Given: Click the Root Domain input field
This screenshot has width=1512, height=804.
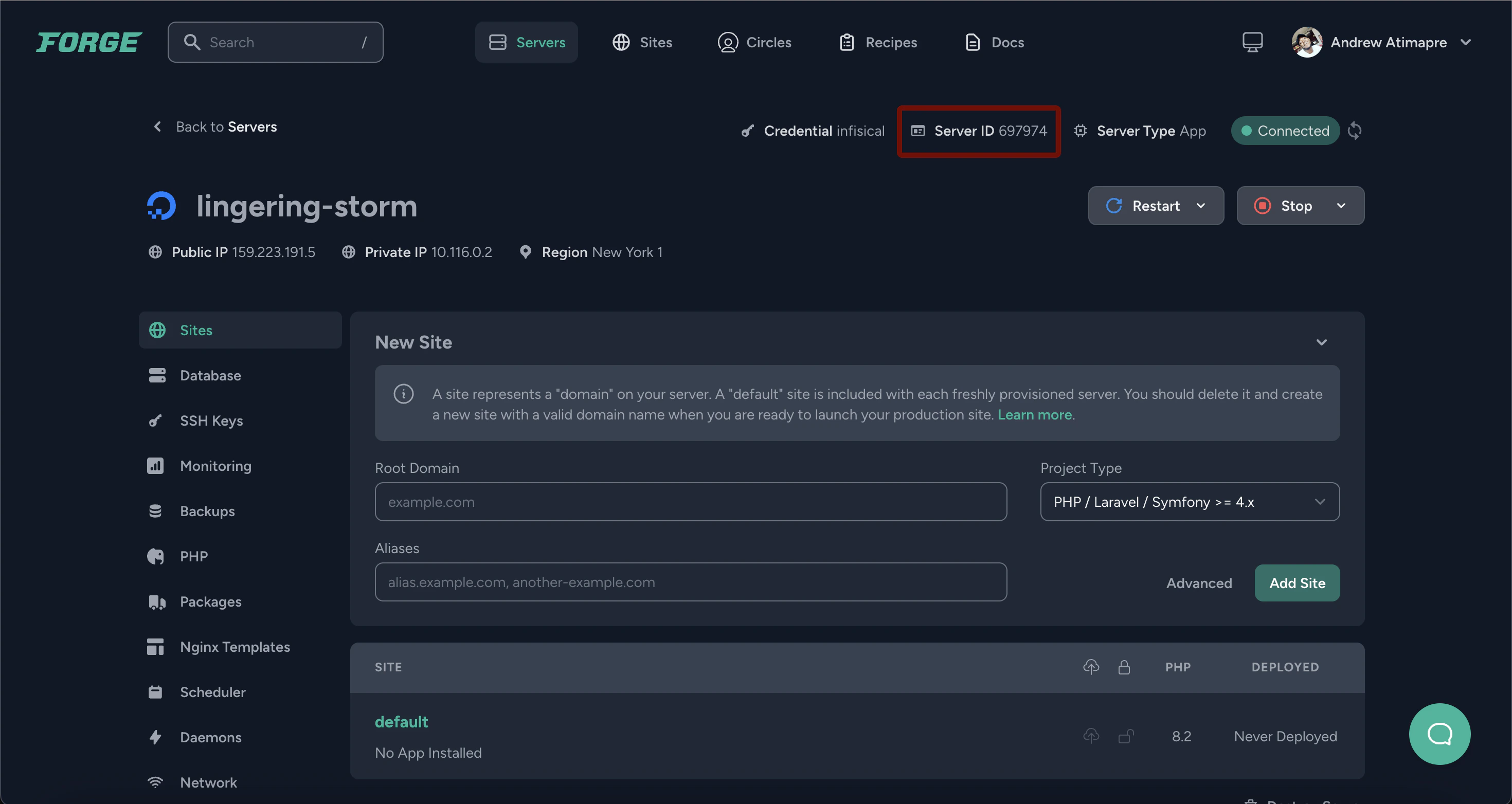Looking at the screenshot, I should (x=691, y=502).
